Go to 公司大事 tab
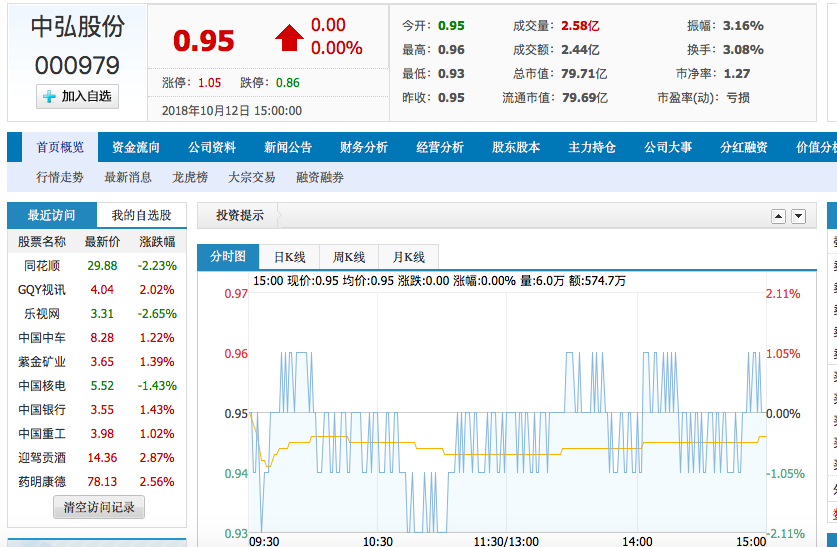The width and height of the screenshot is (837, 547). [668, 147]
